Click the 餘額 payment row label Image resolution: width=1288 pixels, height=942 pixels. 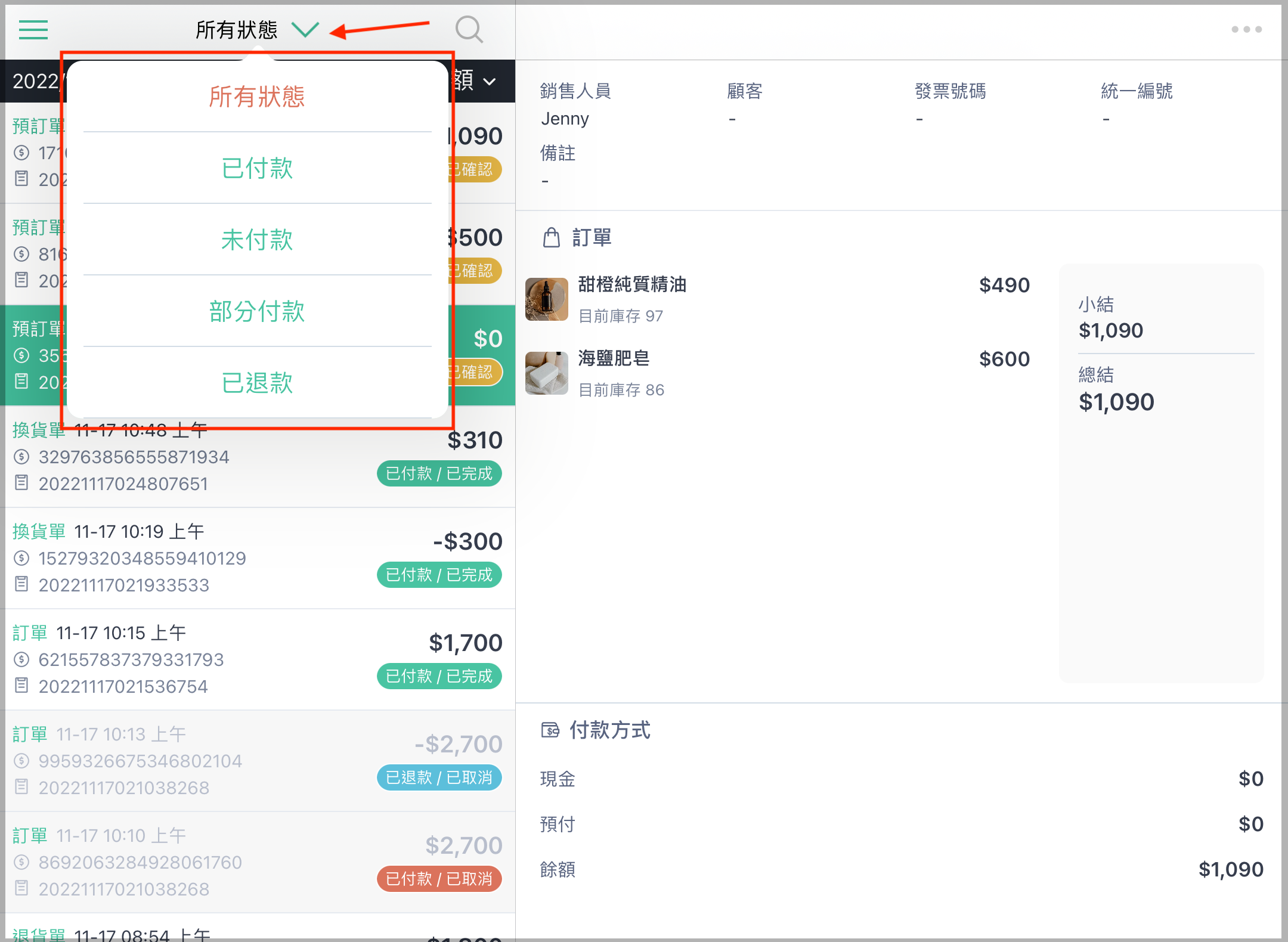pyautogui.click(x=558, y=869)
